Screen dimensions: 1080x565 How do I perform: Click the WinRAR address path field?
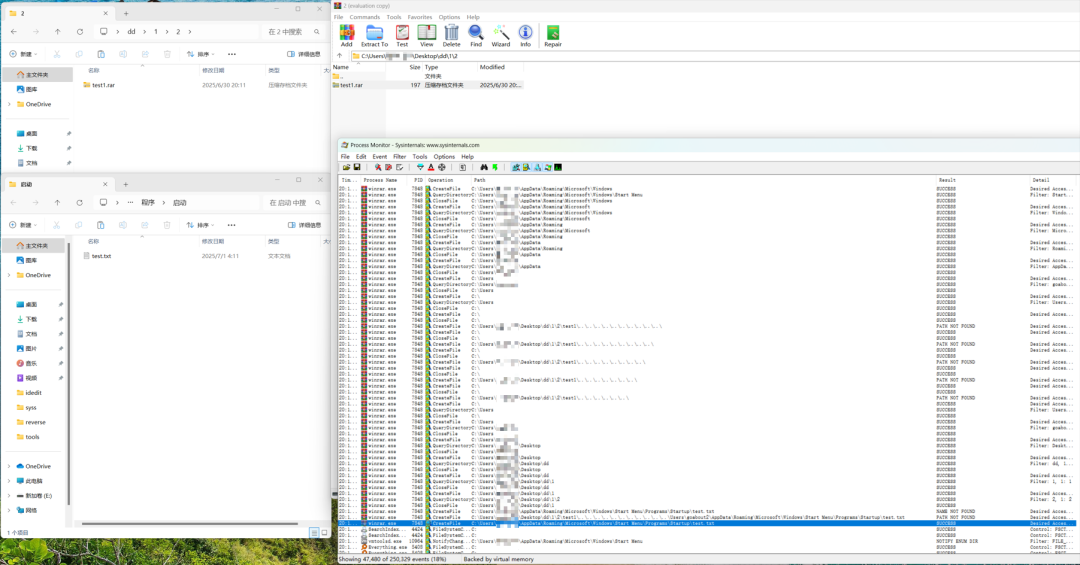714,56
